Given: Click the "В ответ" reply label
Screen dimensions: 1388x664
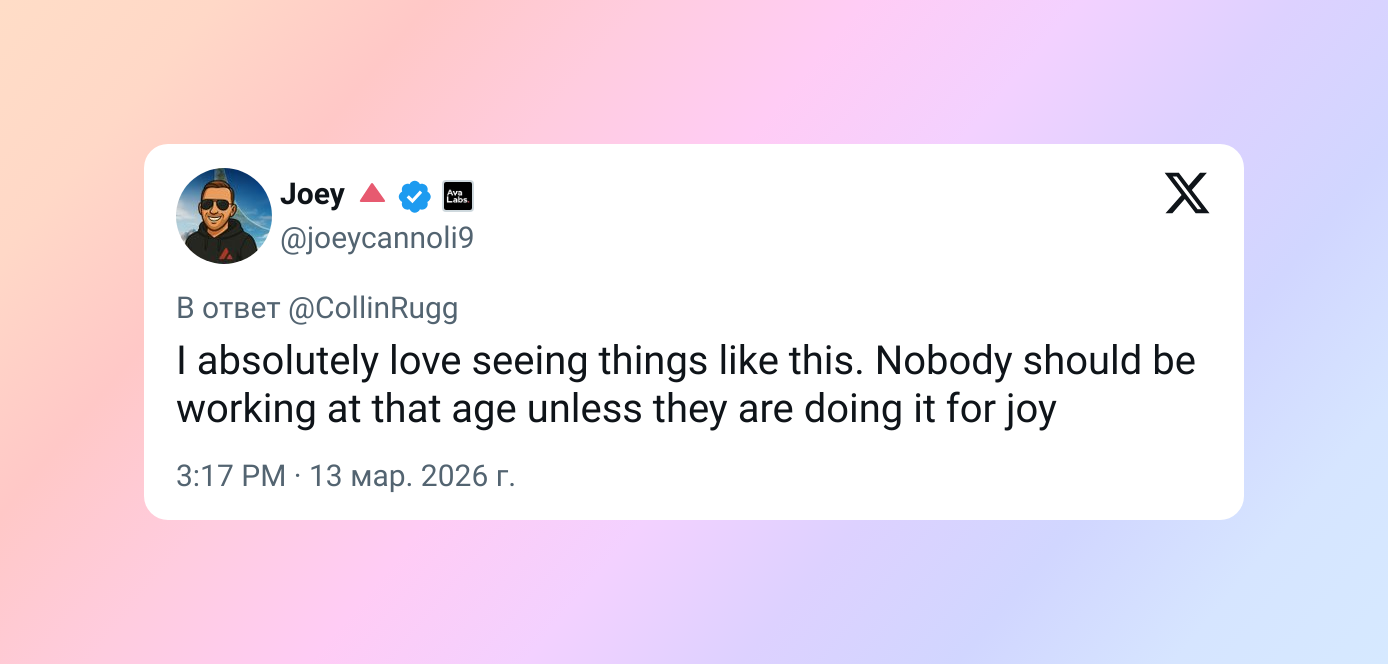Looking at the screenshot, I should point(228,308).
